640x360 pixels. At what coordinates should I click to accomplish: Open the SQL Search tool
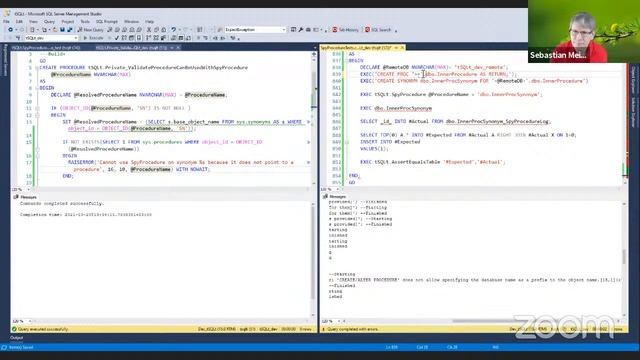pyautogui.click(x=378, y=30)
